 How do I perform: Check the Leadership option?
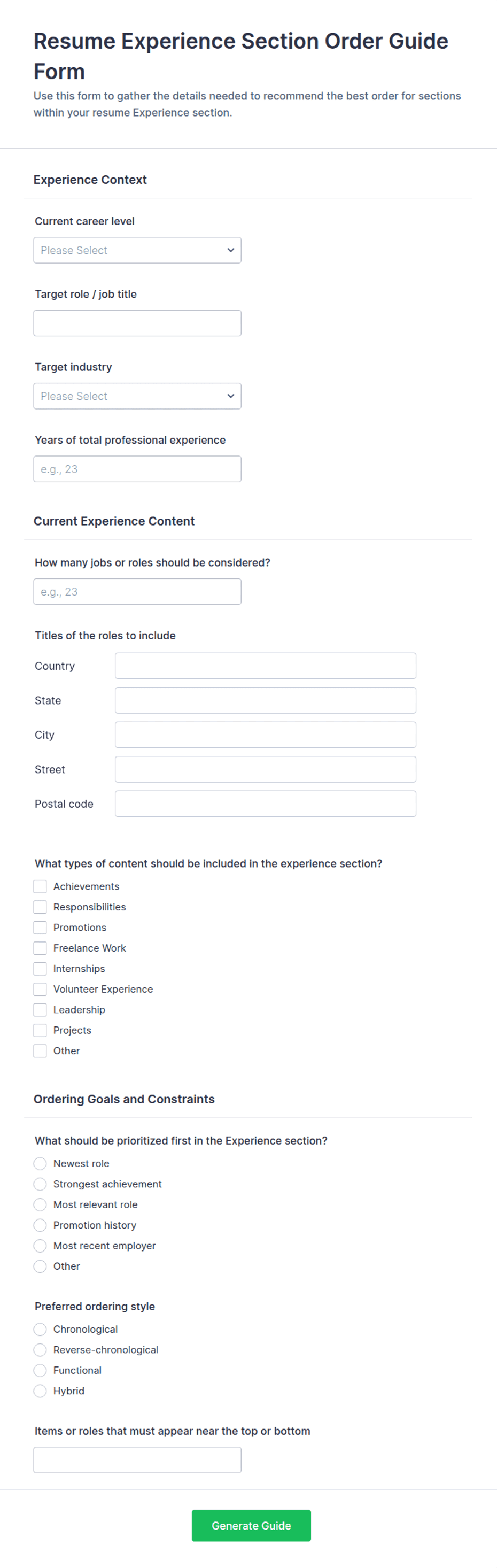click(40, 1010)
